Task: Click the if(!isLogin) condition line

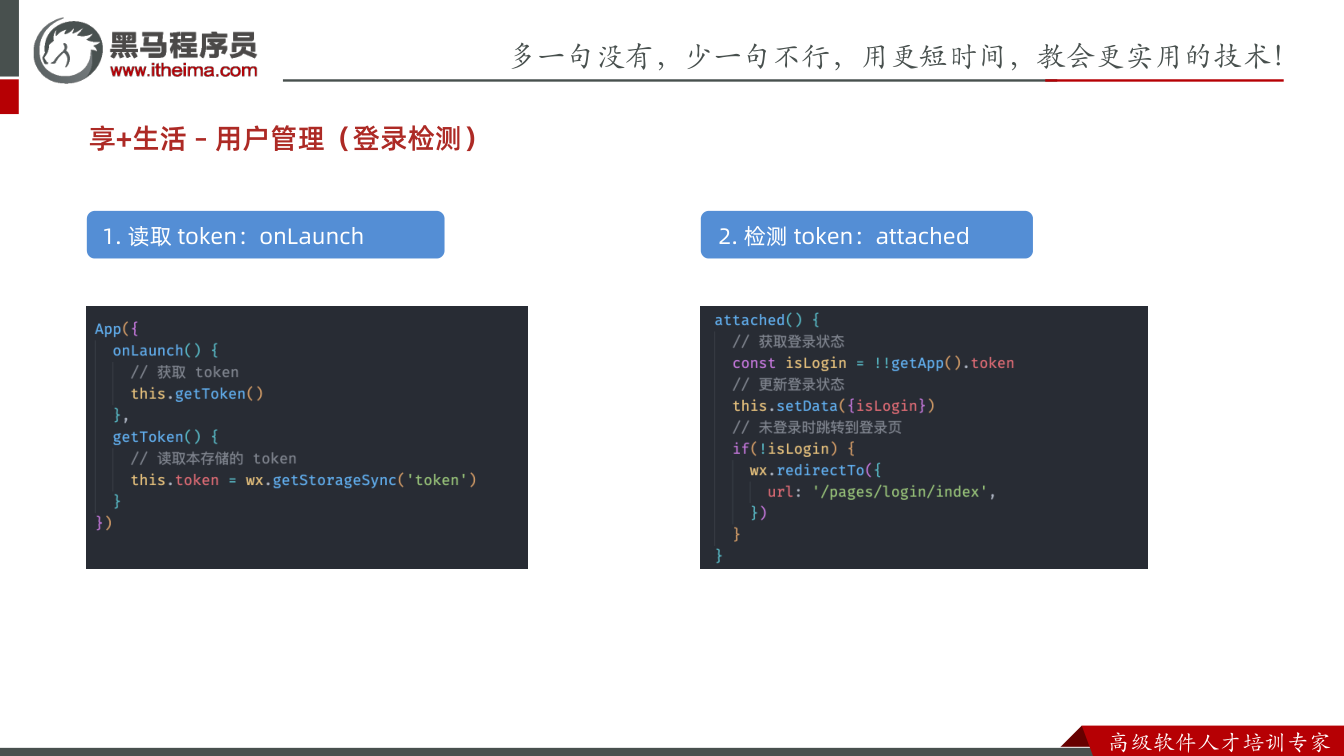Action: point(794,449)
